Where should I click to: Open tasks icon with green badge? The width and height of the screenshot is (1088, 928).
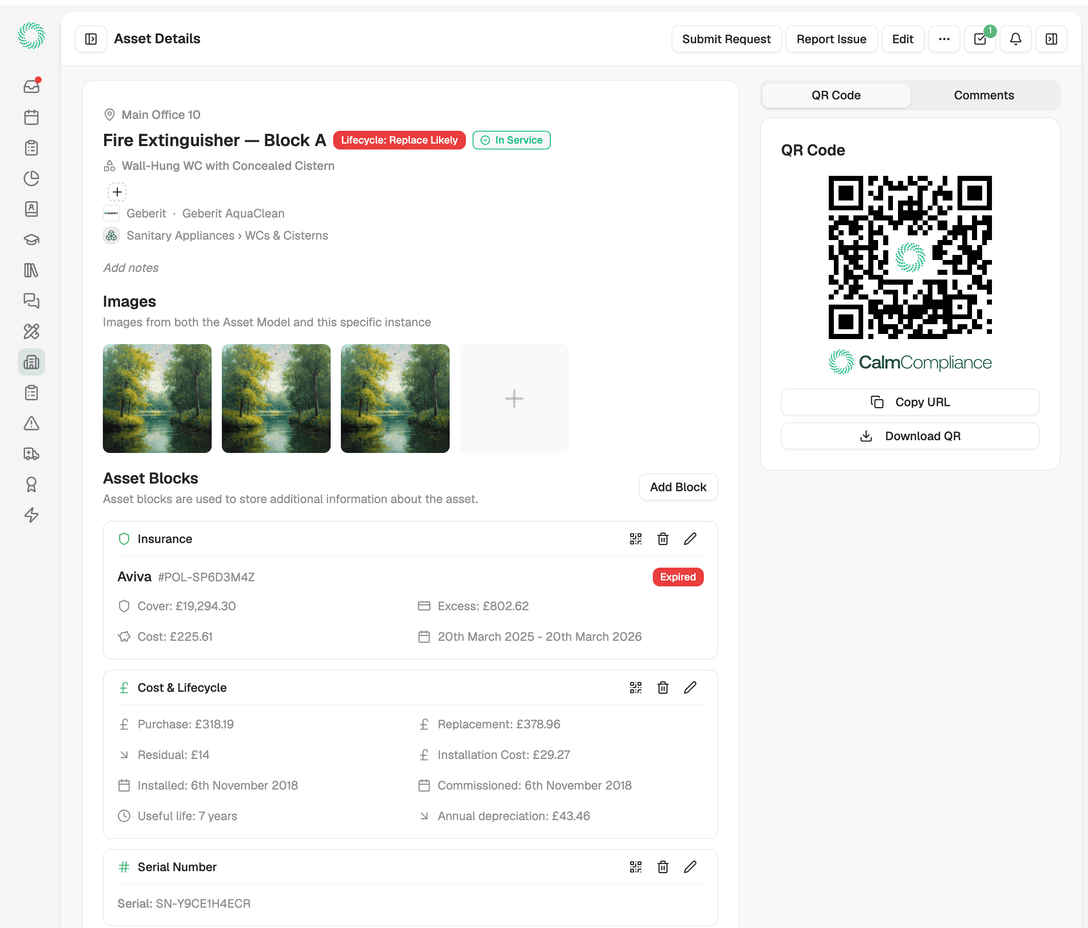pyautogui.click(x=980, y=39)
